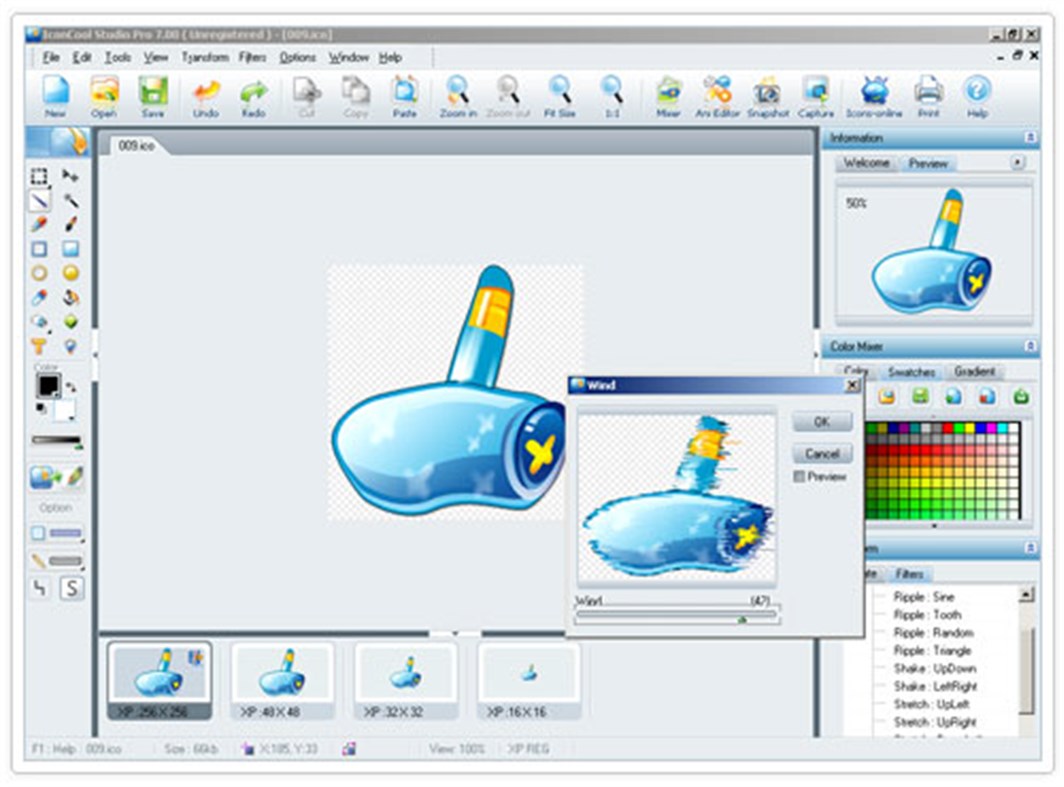The image size is (1064, 787).
Task: Click the Snapshot toolbar icon
Action: click(767, 96)
